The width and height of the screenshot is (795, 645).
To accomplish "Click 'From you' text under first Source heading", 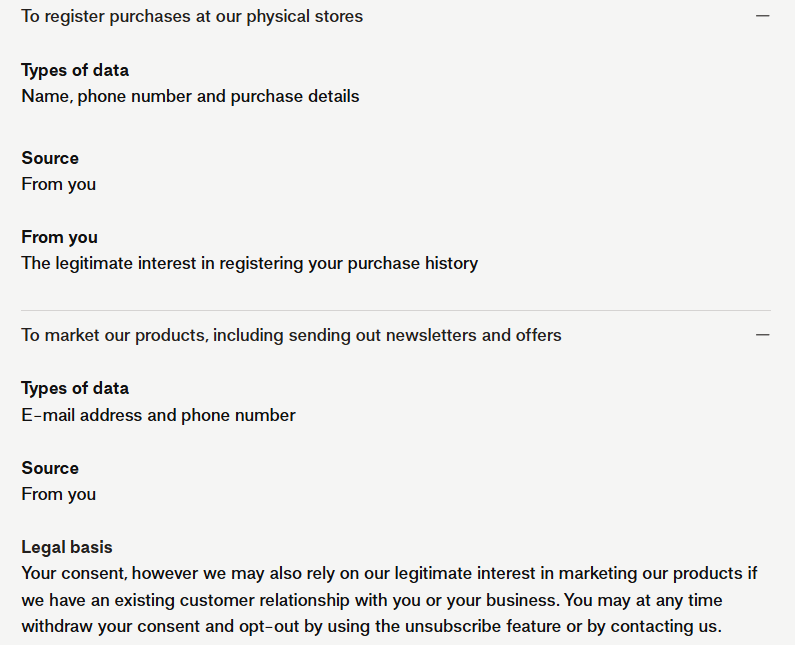I will click(x=59, y=184).
